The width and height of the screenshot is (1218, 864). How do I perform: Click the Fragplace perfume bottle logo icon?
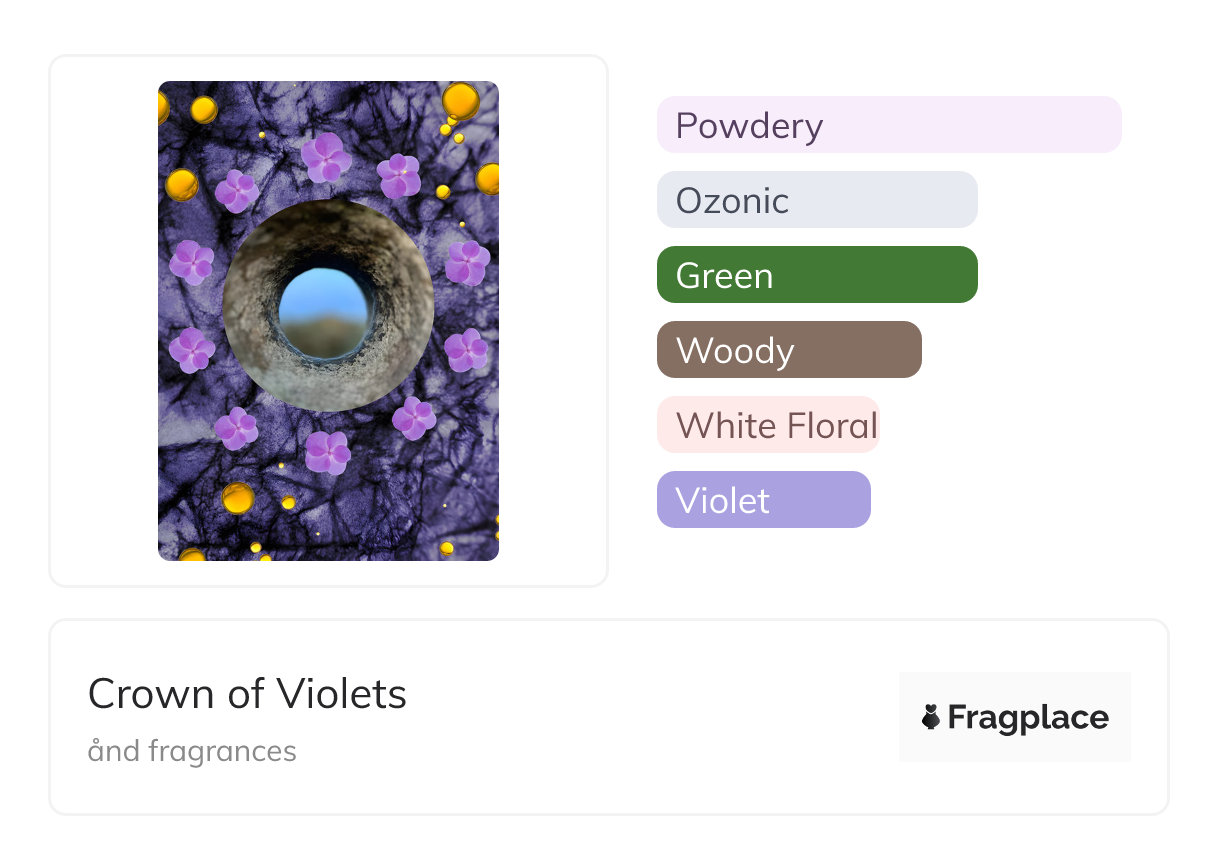coord(931,717)
